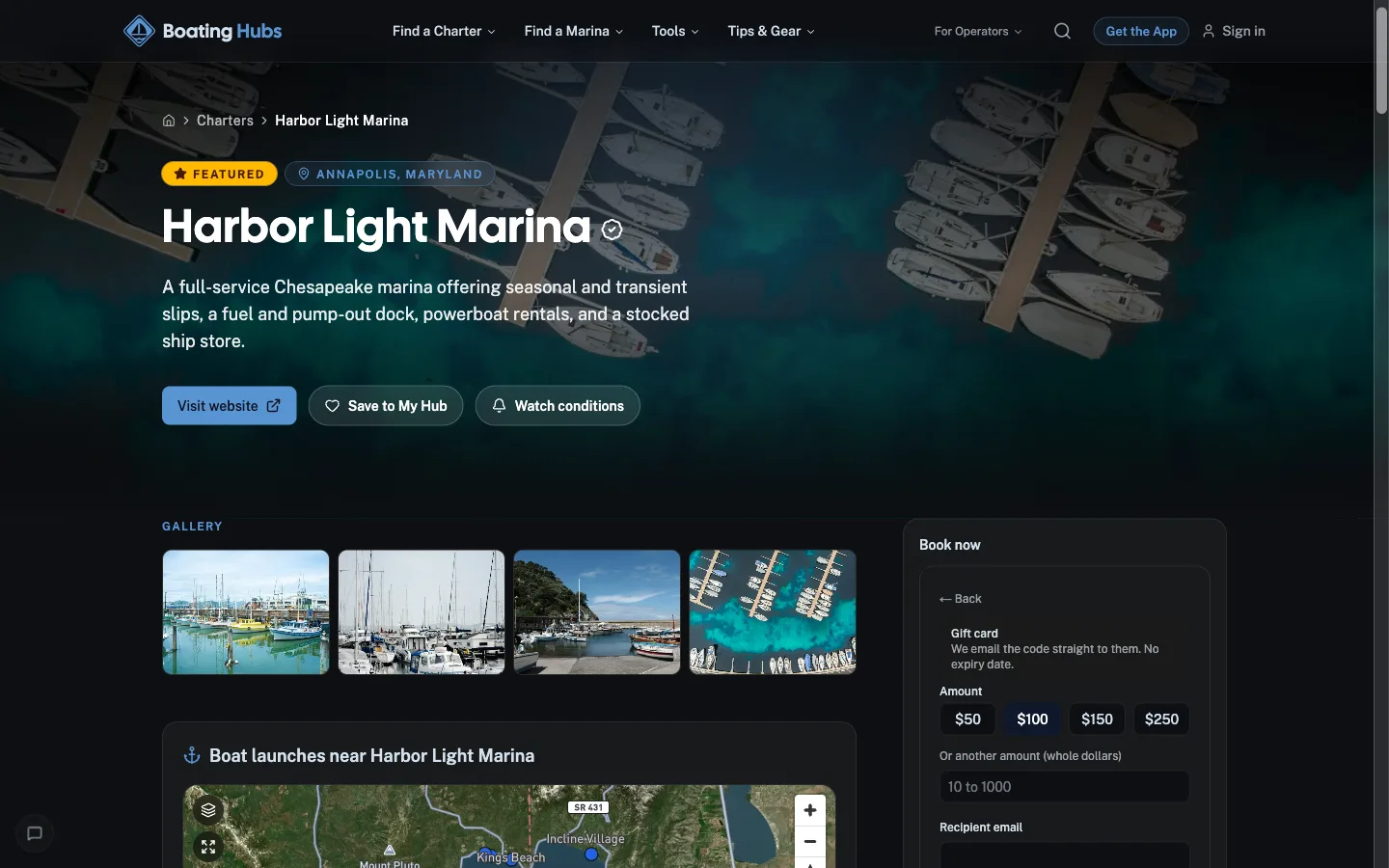Image resolution: width=1389 pixels, height=868 pixels.
Task: Click Visit website button
Action: 230,406
